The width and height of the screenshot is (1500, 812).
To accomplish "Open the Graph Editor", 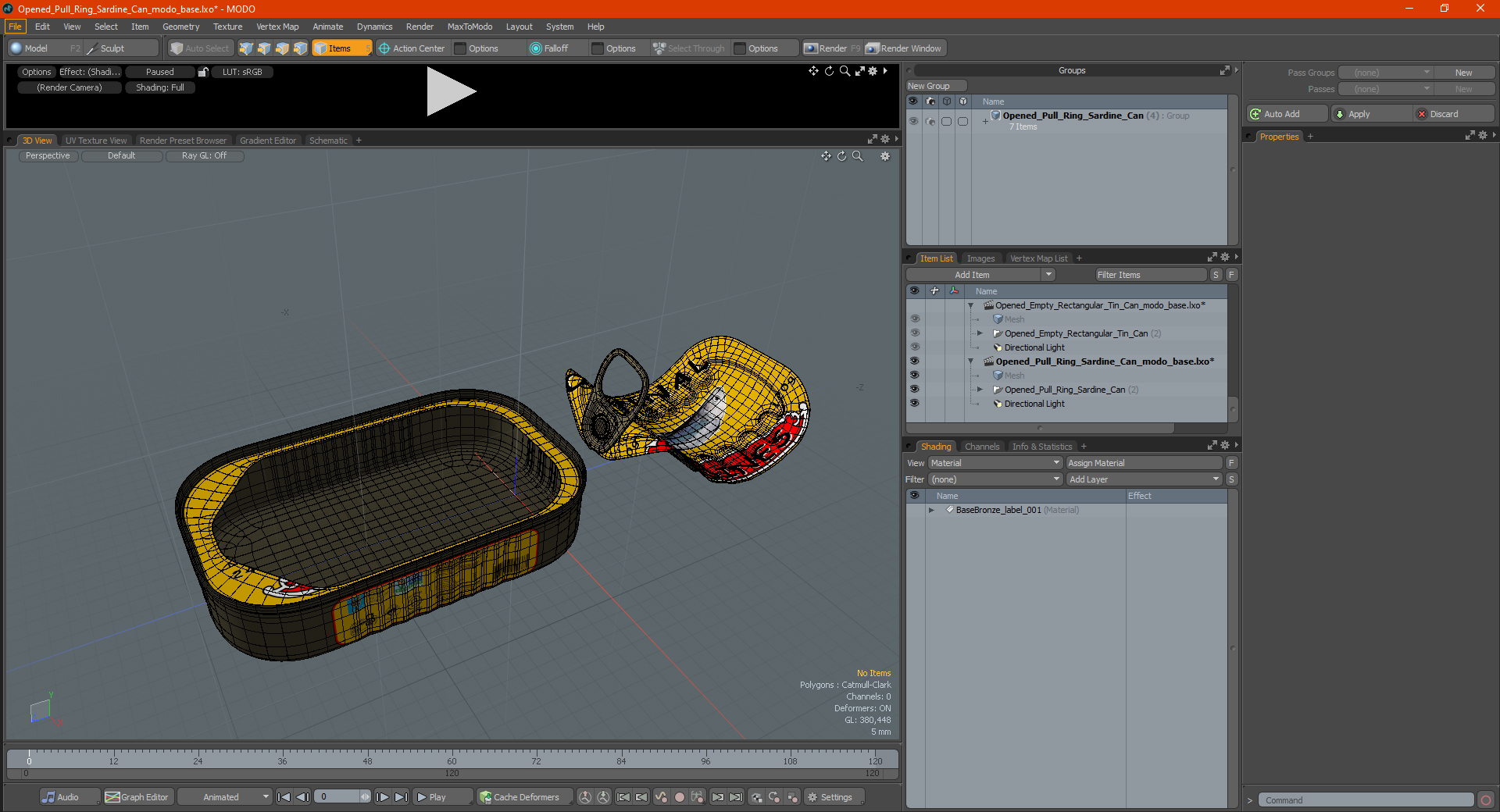I will [x=137, y=797].
